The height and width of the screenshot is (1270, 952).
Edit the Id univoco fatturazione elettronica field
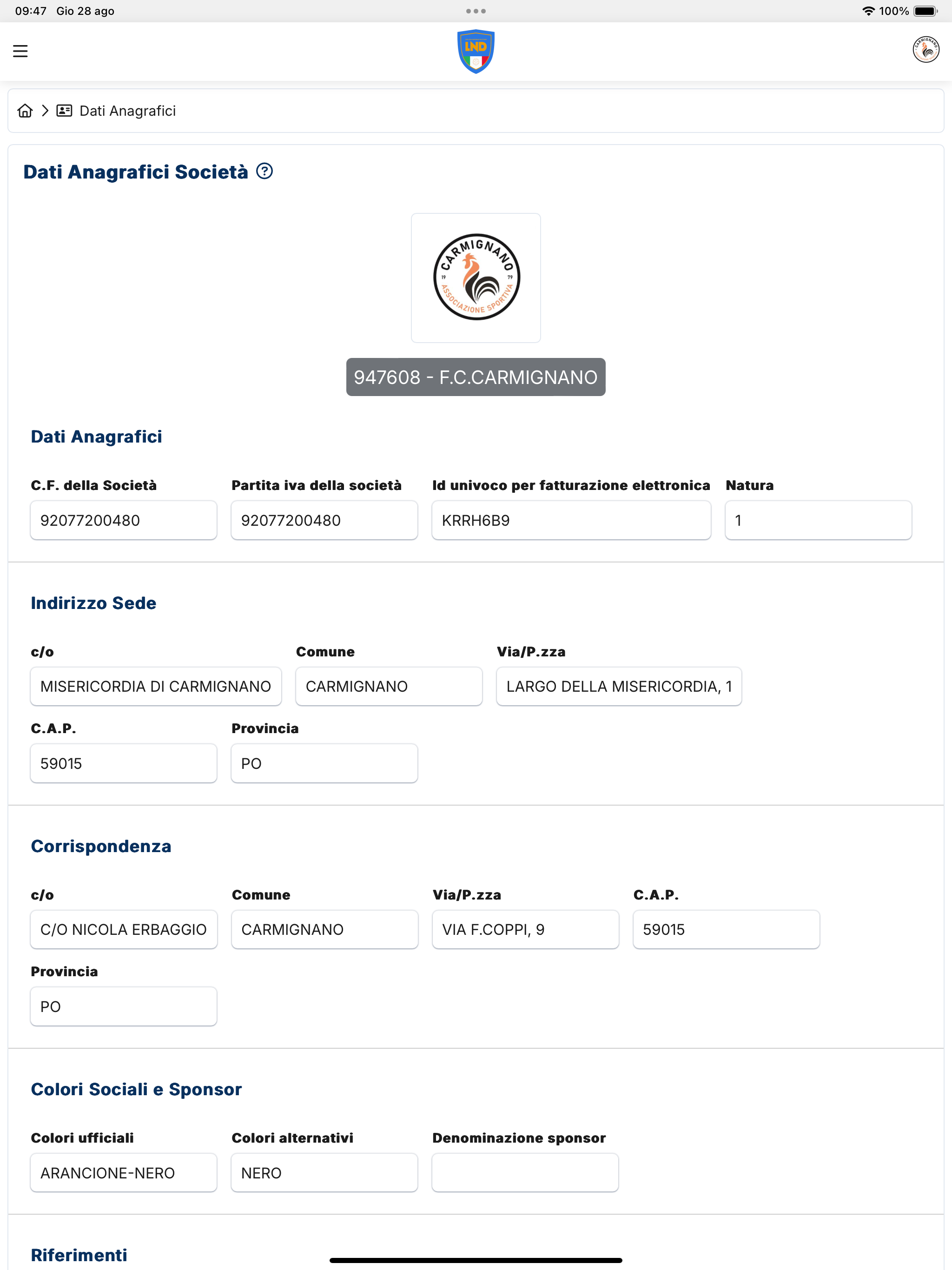coord(571,520)
